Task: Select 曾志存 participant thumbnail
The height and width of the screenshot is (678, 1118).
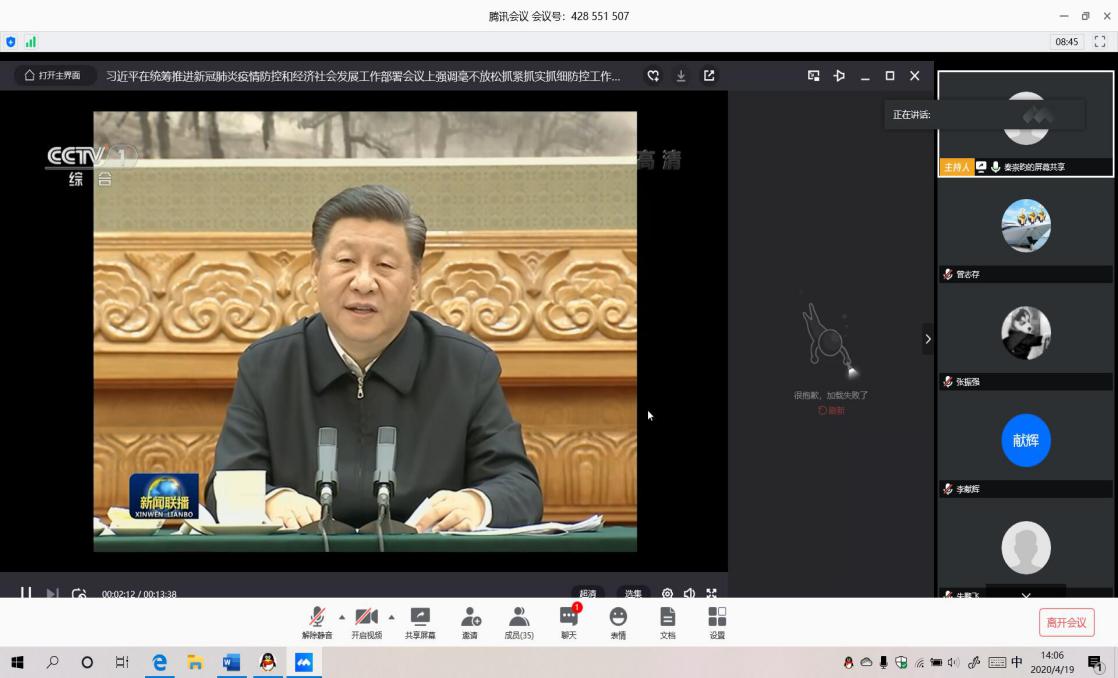Action: pyautogui.click(x=1026, y=230)
